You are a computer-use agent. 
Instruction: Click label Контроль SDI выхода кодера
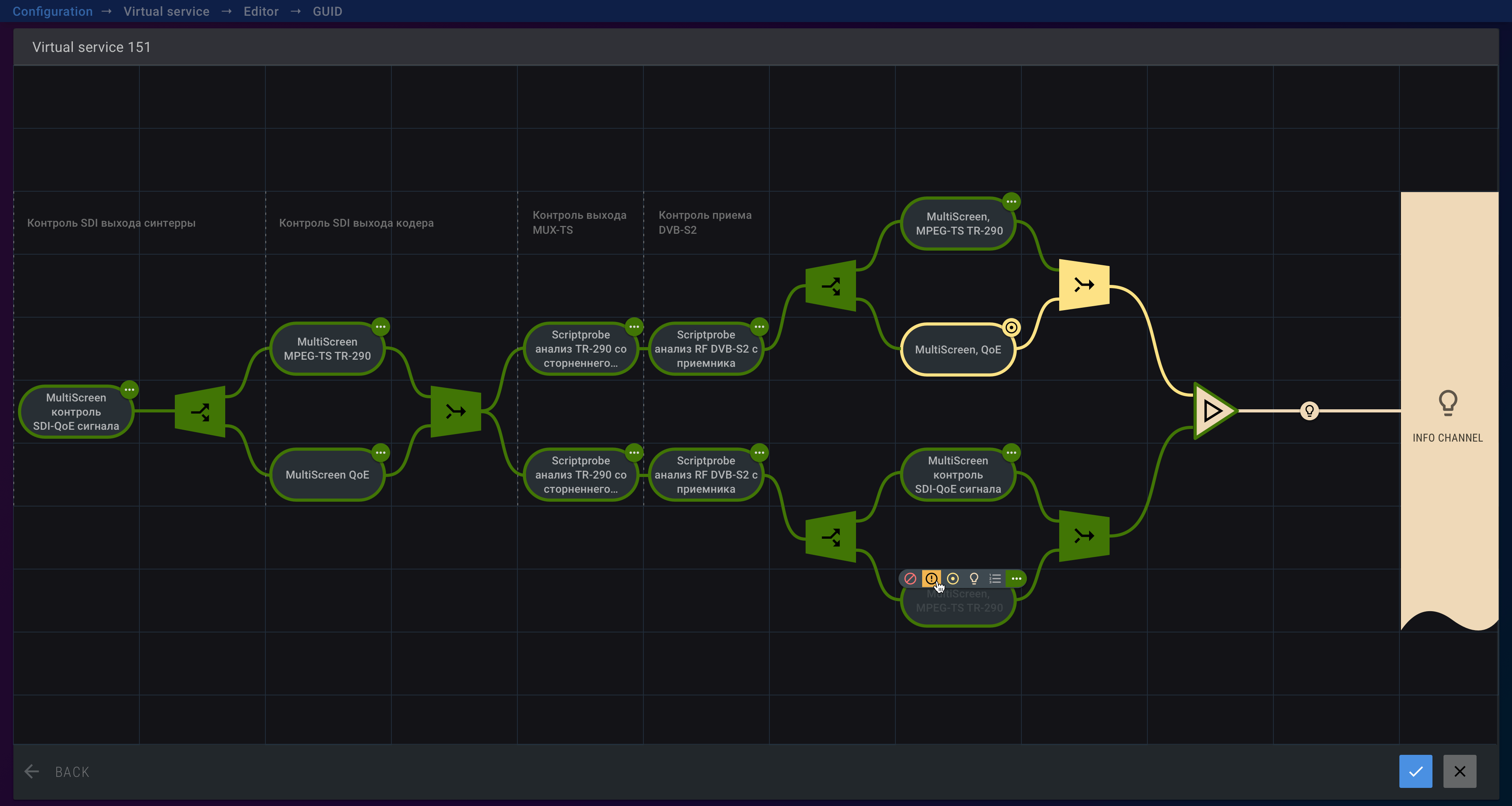[x=356, y=223]
